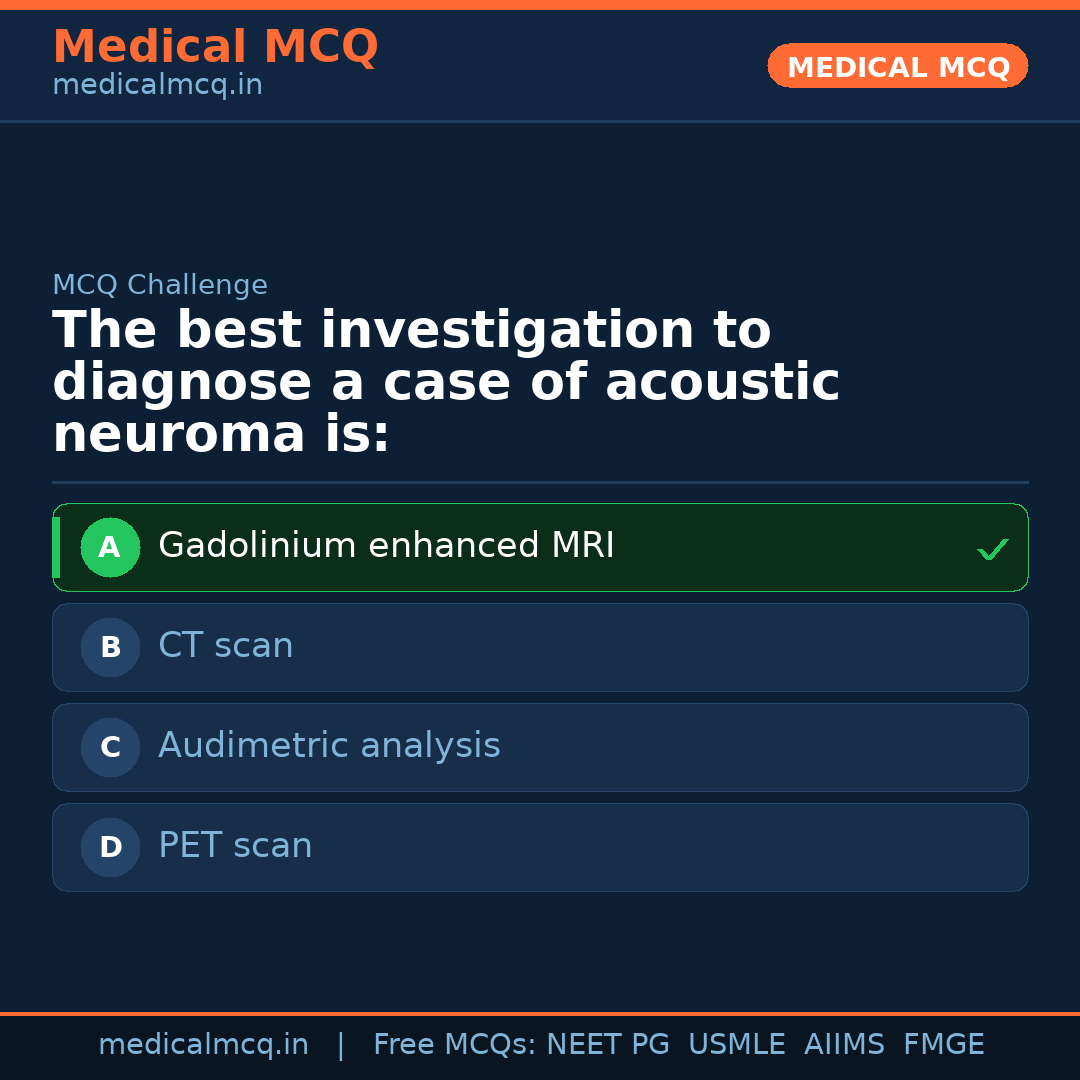Select the Gadolinium enhanced MRI answer

pyautogui.click(x=386, y=546)
